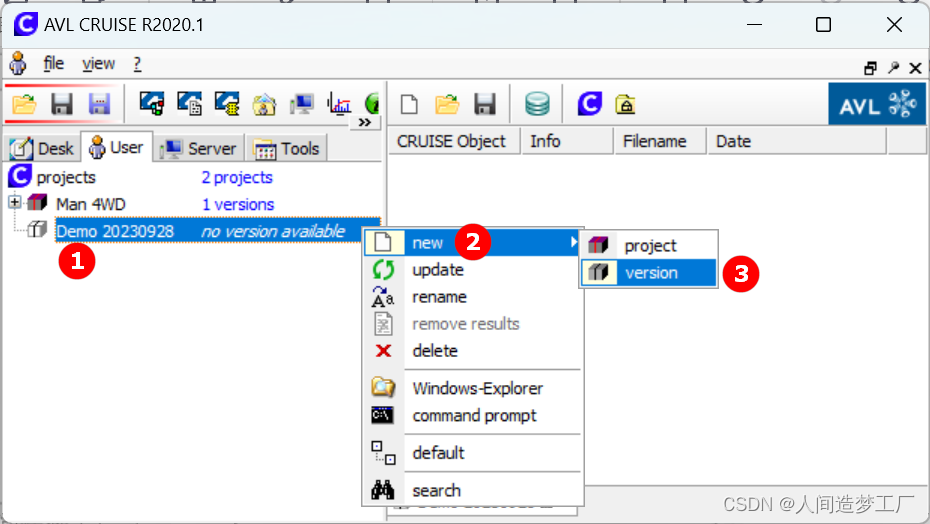Open the 'new' submenu entry

(x=473, y=243)
